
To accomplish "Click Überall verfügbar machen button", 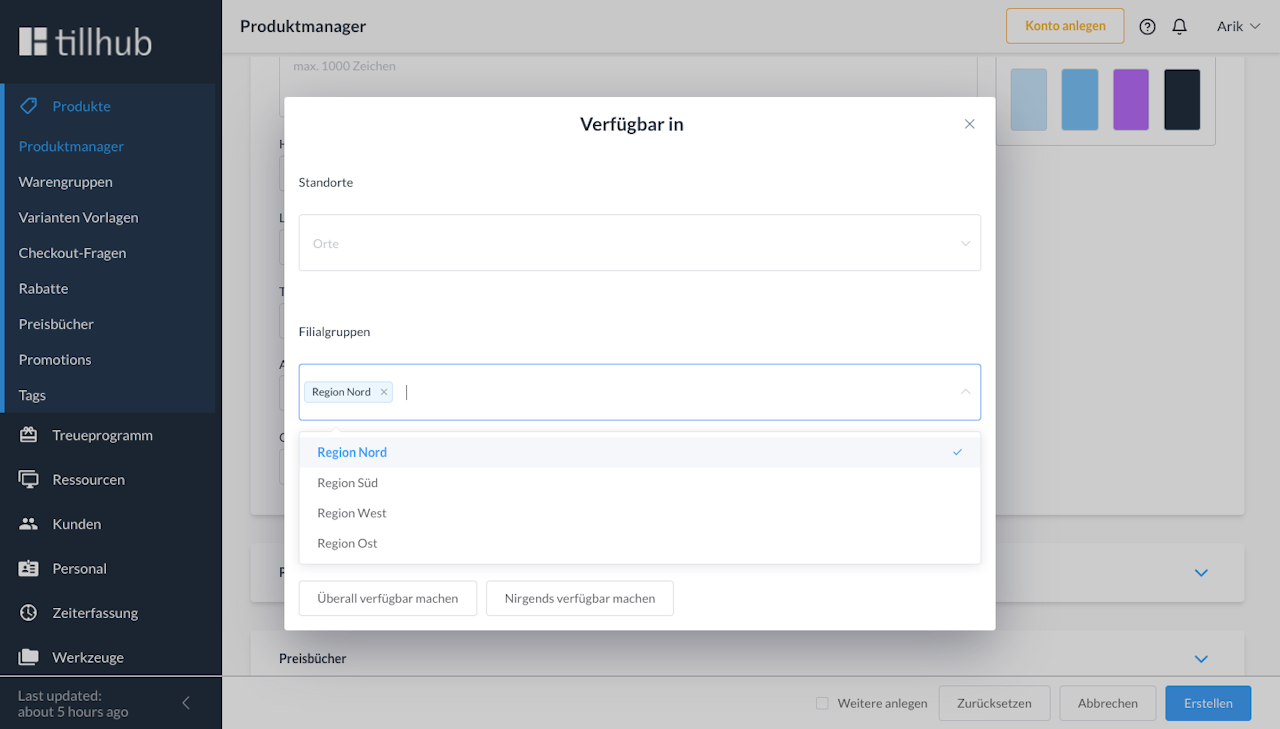I will click(x=387, y=598).
